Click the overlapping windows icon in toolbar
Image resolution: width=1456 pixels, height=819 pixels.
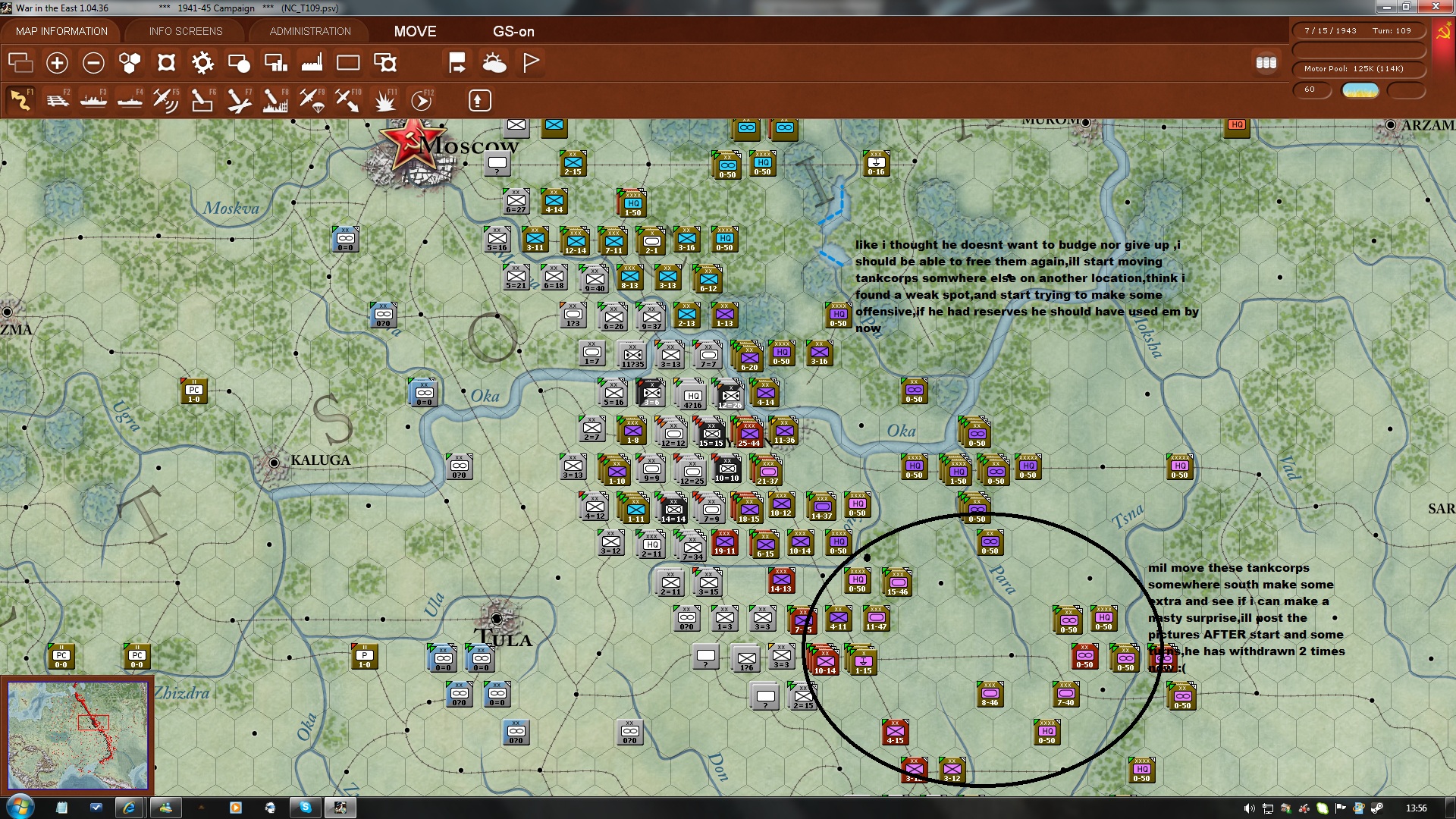click(20, 63)
